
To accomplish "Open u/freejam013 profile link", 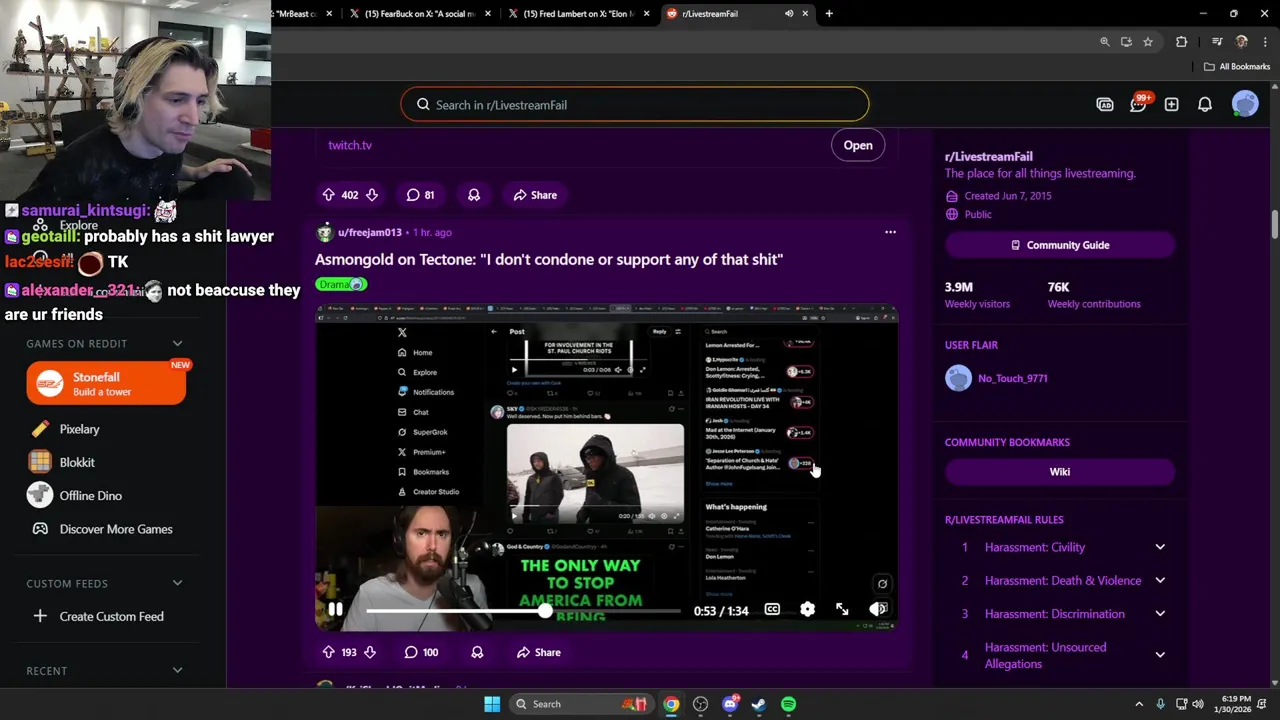I will click(370, 232).
